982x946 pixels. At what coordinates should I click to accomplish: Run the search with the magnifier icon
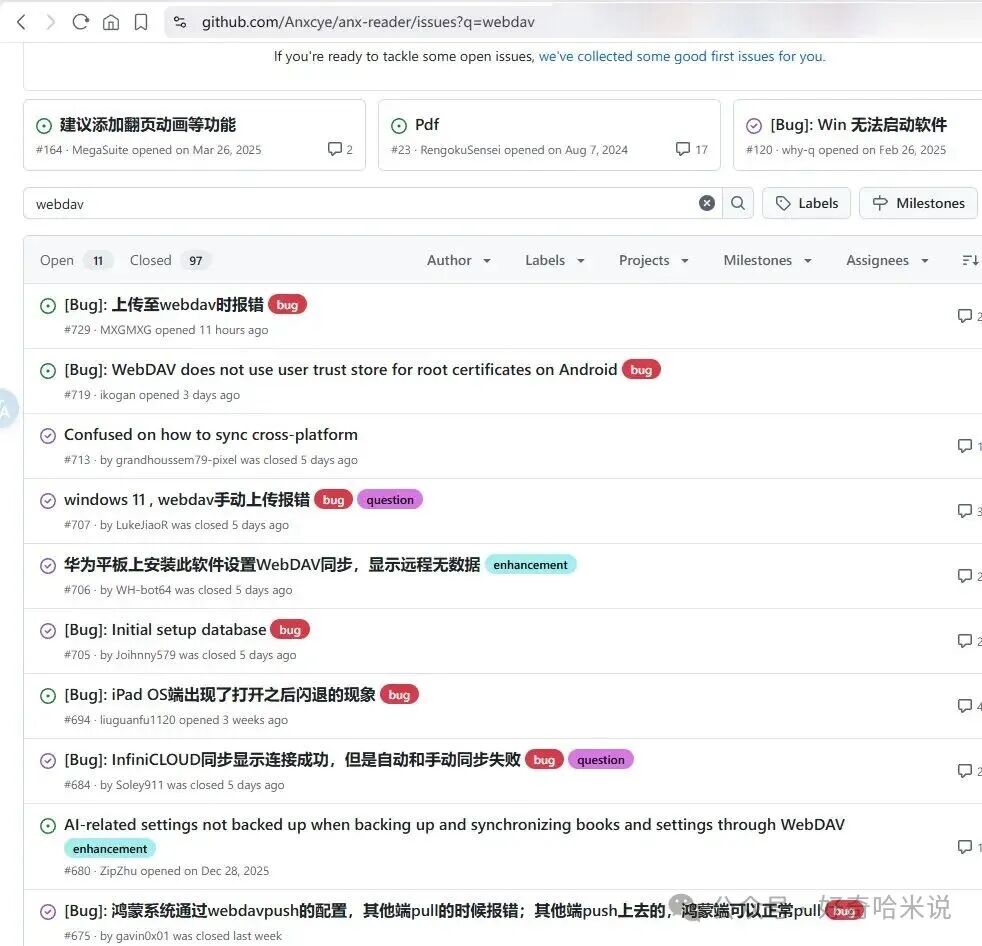pyautogui.click(x=738, y=203)
